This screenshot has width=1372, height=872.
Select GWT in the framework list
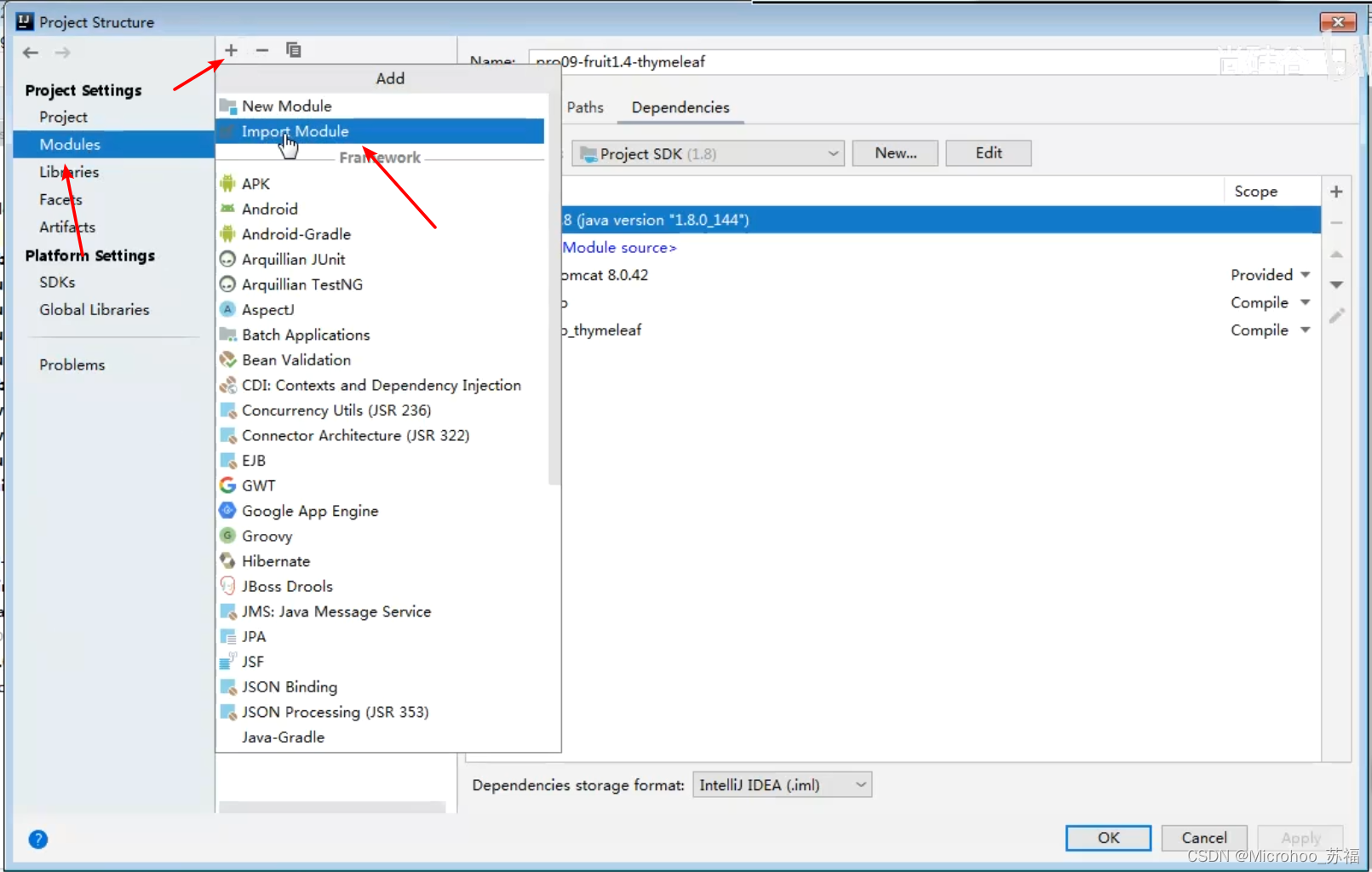point(380,485)
